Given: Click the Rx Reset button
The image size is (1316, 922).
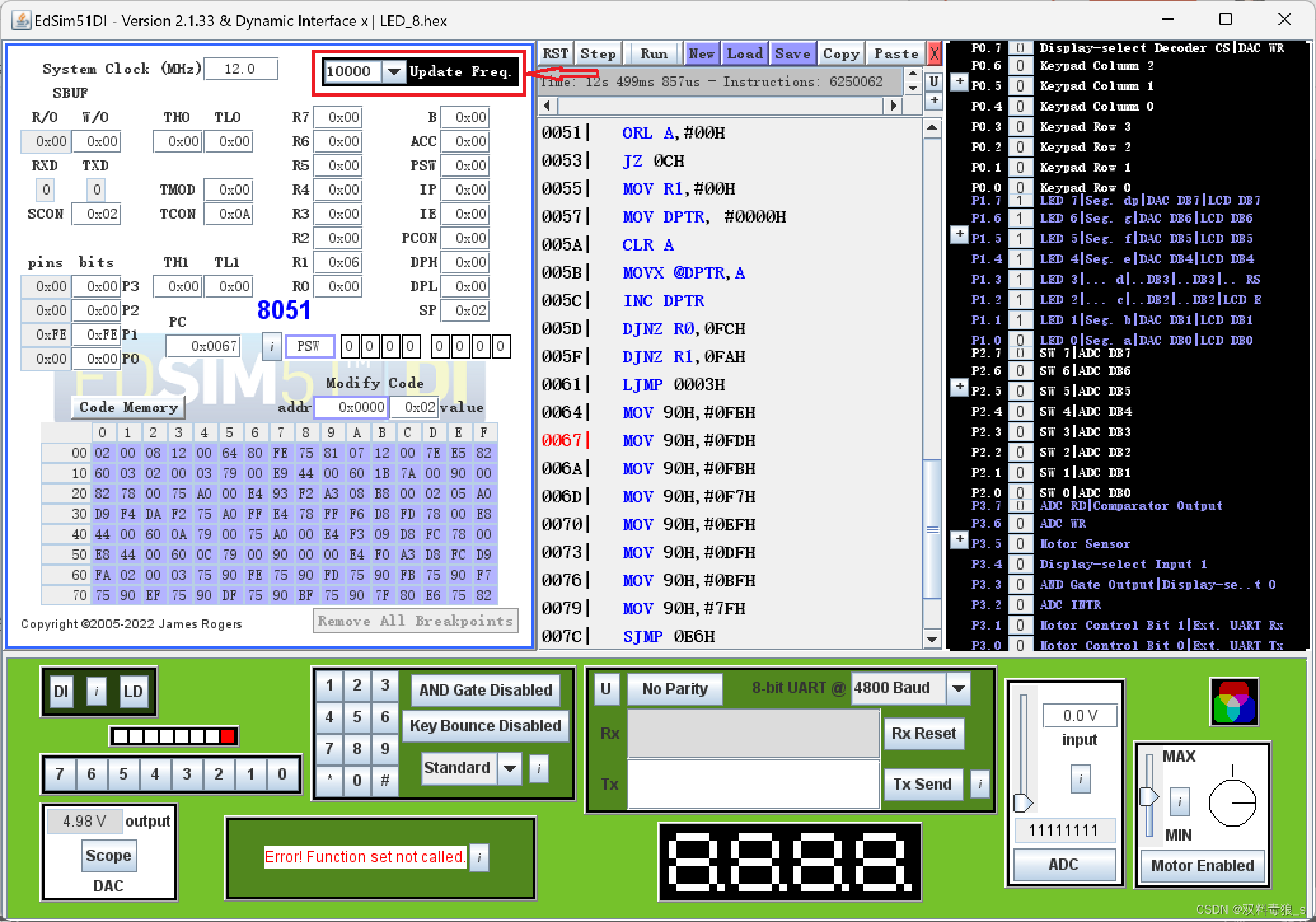Looking at the screenshot, I should pyautogui.click(x=924, y=733).
